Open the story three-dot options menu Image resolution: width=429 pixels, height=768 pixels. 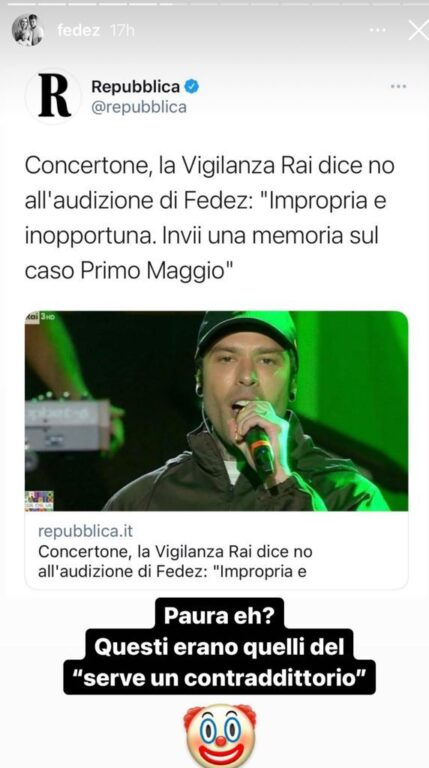pos(378,31)
